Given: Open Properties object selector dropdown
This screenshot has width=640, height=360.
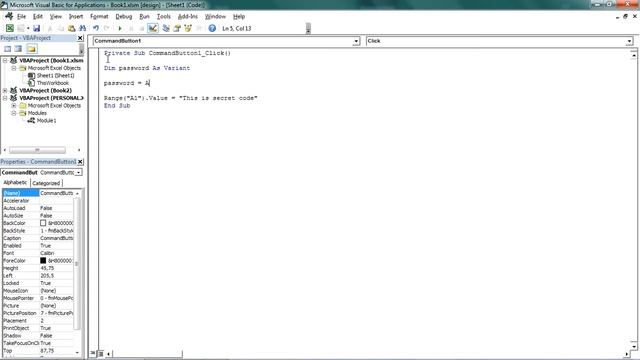Looking at the screenshot, I should click(x=78, y=173).
